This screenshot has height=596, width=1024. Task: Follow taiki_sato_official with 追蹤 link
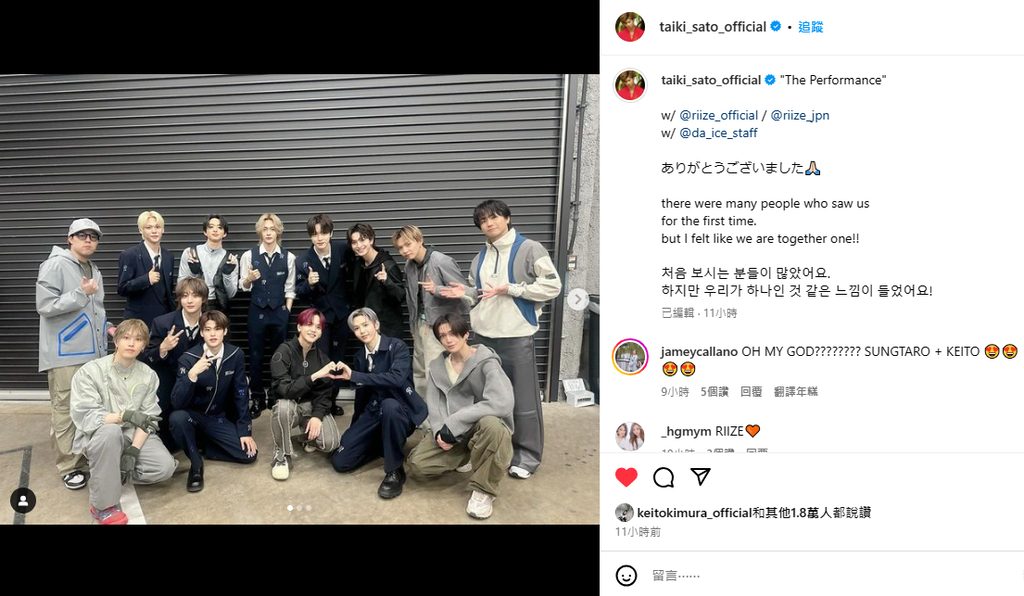[810, 27]
